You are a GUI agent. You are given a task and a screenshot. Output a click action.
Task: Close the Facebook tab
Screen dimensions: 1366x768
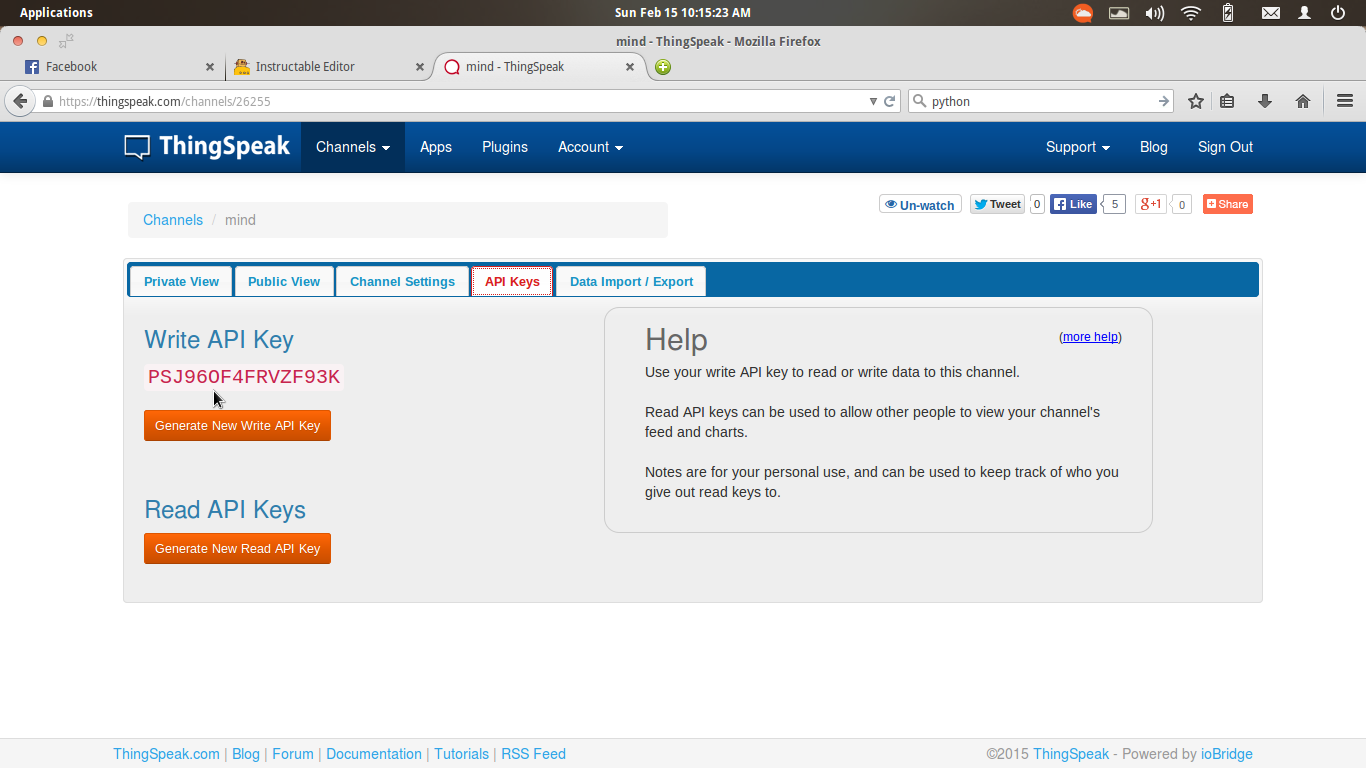210,67
